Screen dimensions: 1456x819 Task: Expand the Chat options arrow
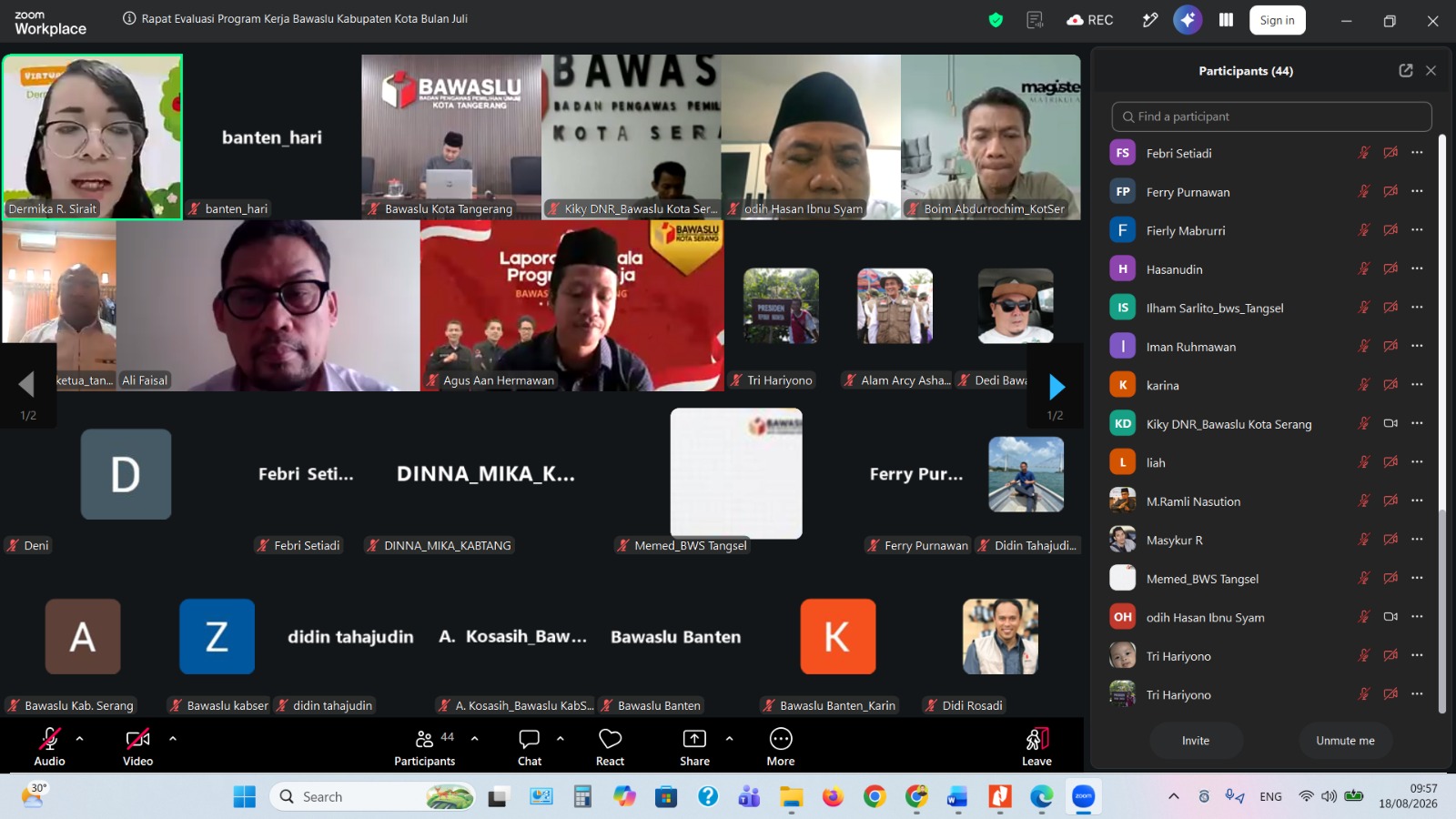pos(561,738)
